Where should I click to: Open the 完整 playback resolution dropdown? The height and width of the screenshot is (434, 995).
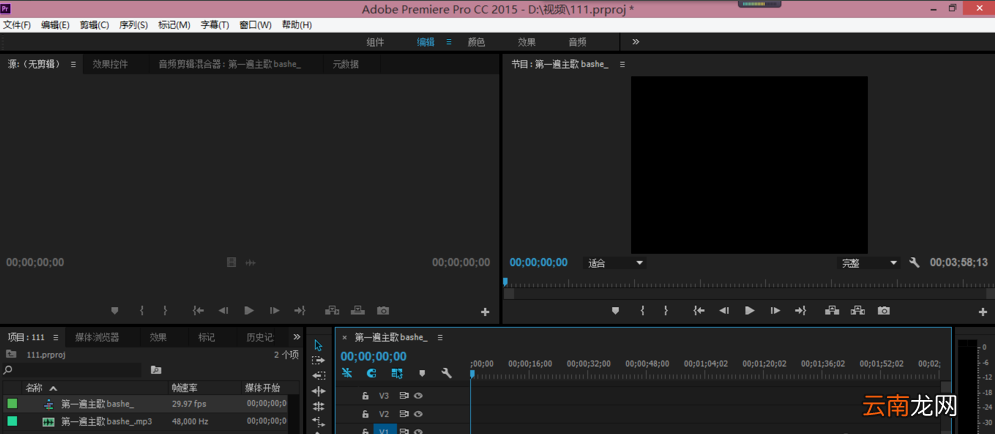pos(869,263)
